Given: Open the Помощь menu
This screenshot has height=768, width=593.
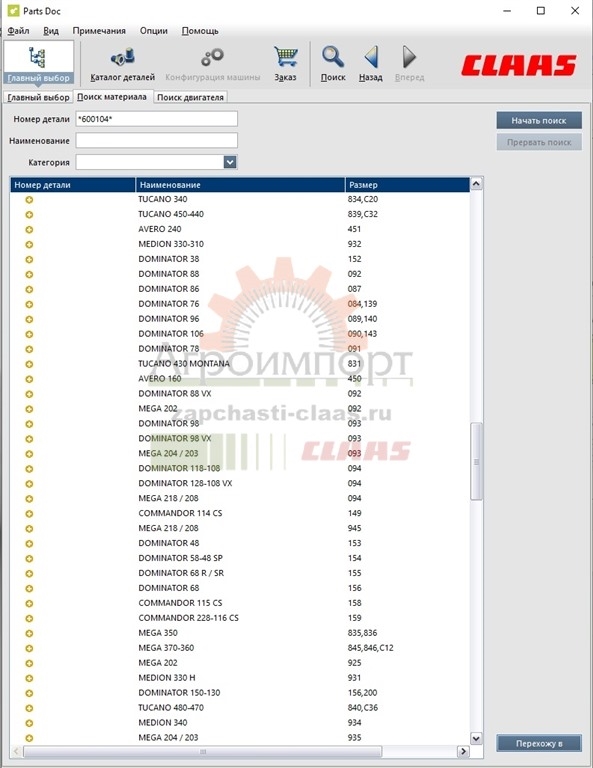Looking at the screenshot, I should click(x=200, y=31).
